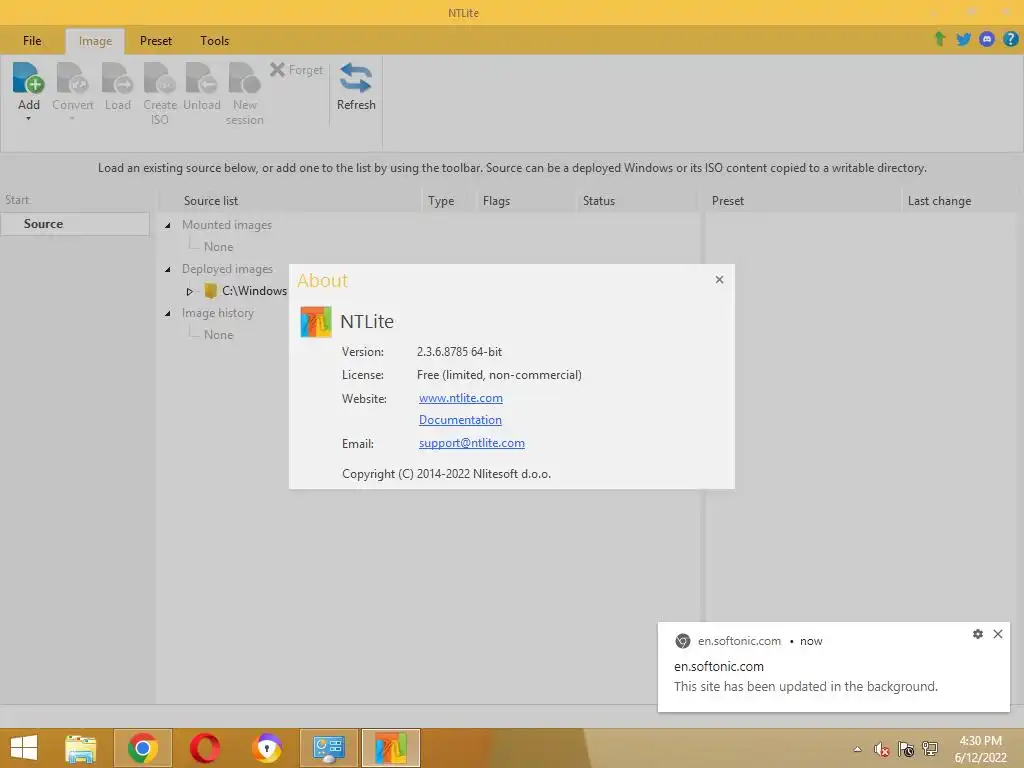Click the Forget toolbar button
Image resolution: width=1024 pixels, height=768 pixels.
click(296, 69)
